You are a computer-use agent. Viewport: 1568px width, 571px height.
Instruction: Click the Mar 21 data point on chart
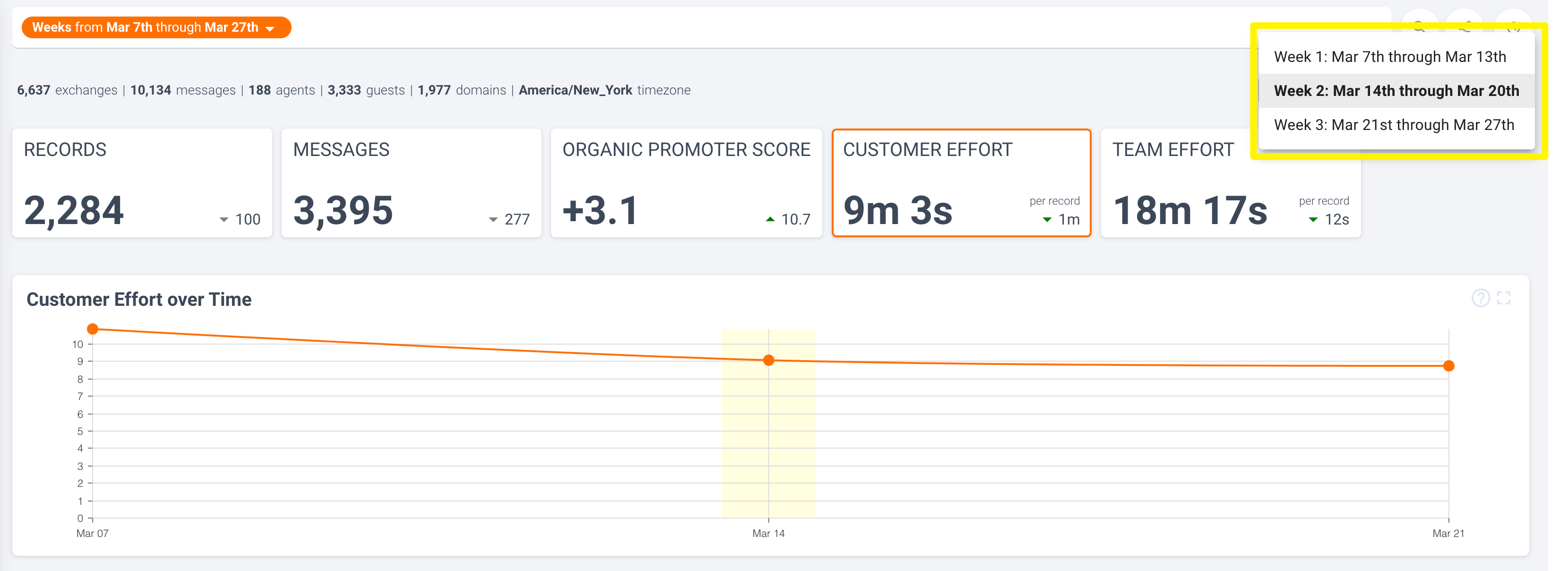pos(1448,366)
